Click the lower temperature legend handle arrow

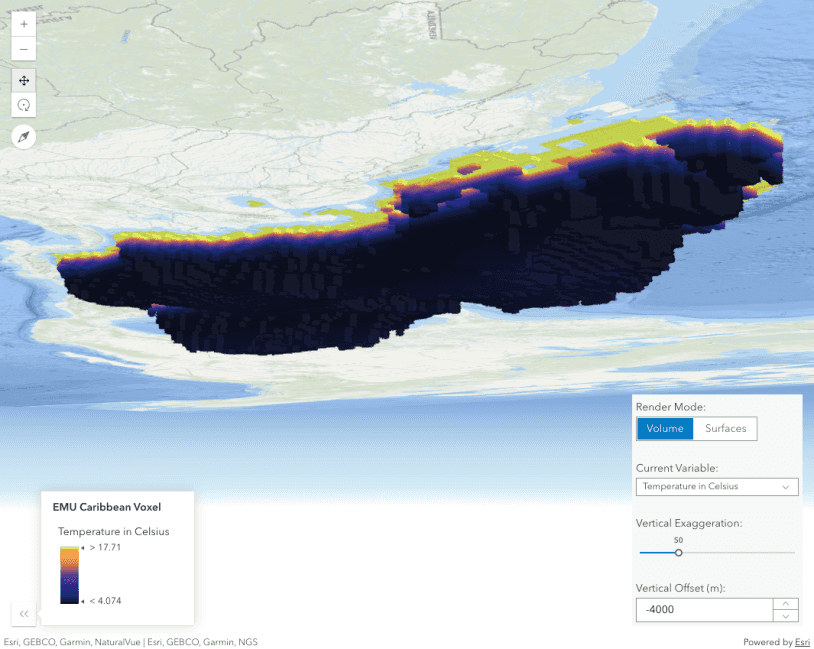click(x=83, y=601)
